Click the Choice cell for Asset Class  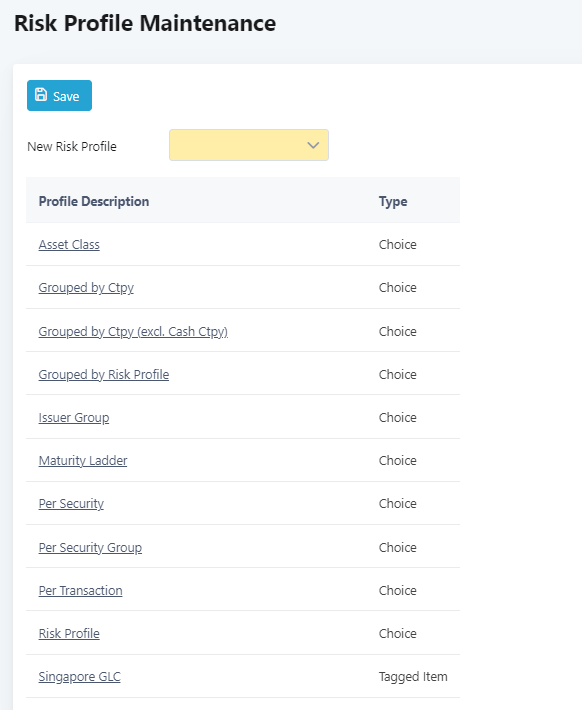pos(398,245)
